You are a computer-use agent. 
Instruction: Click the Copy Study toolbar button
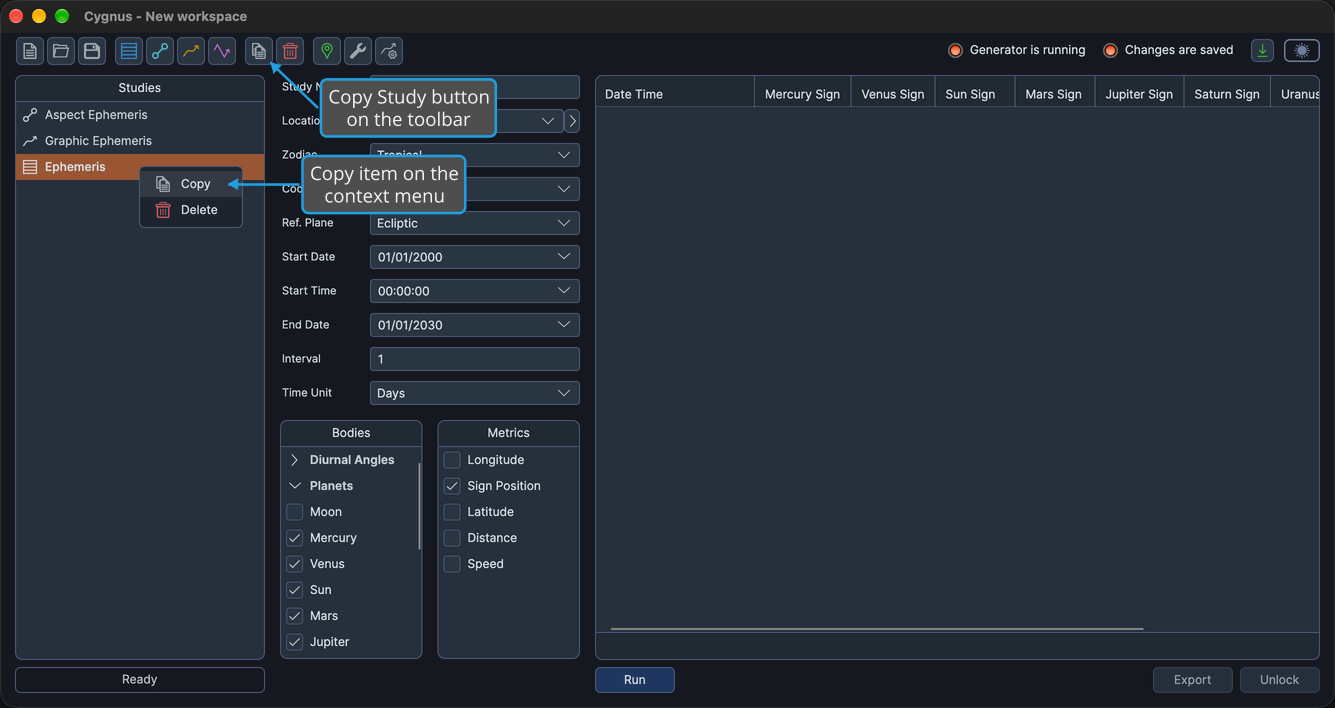(x=259, y=51)
